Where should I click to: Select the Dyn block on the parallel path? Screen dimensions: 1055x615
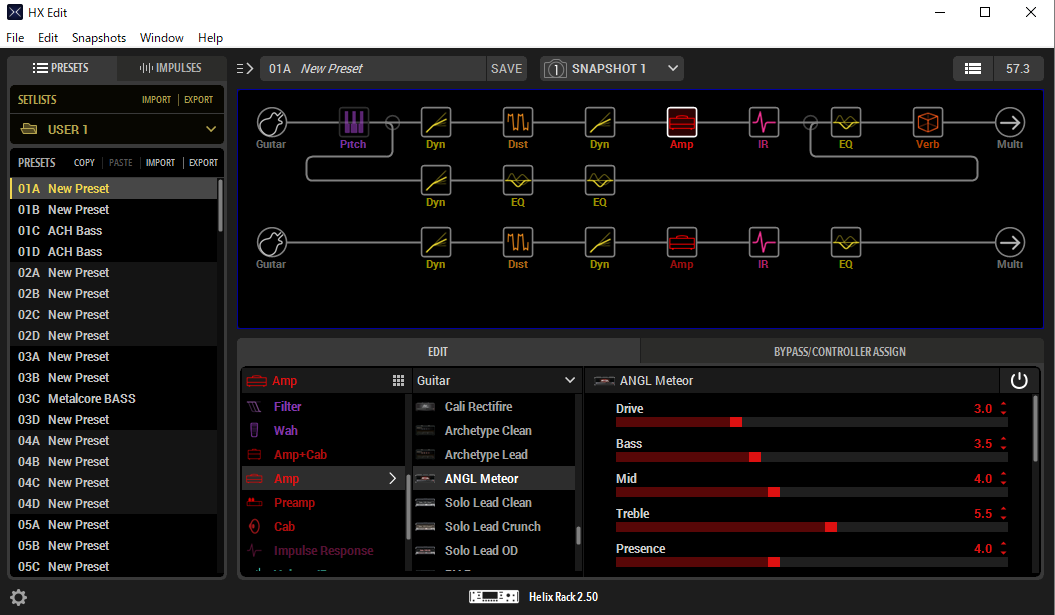[x=436, y=180]
